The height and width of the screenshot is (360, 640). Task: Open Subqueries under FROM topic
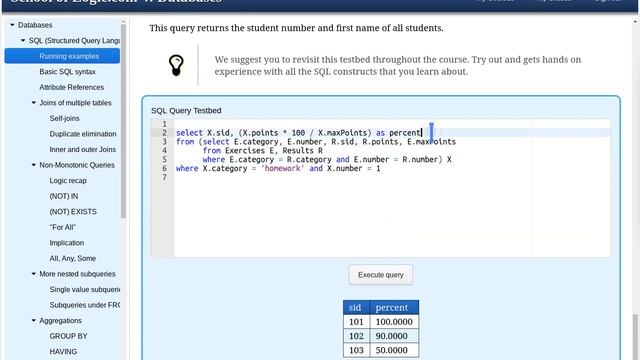(84, 305)
